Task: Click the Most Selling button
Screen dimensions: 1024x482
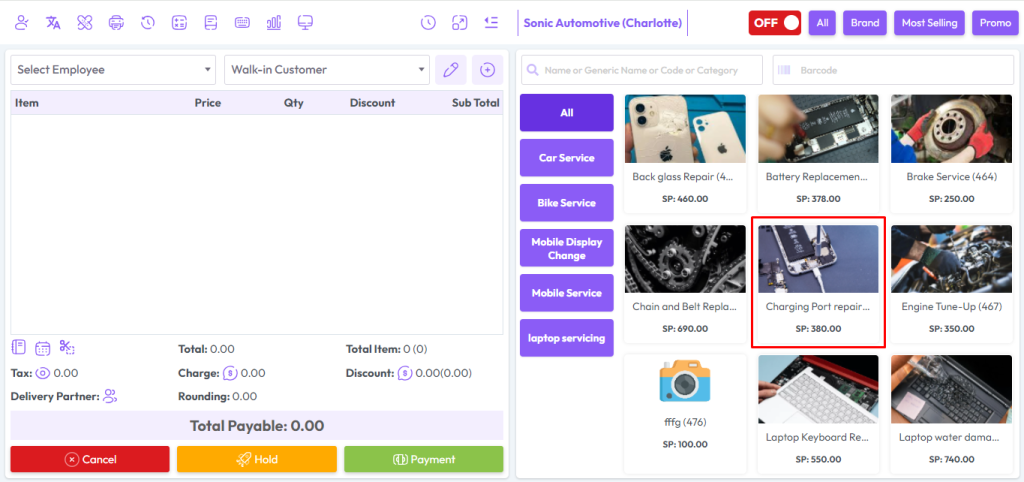Action: pyautogui.click(x=929, y=23)
